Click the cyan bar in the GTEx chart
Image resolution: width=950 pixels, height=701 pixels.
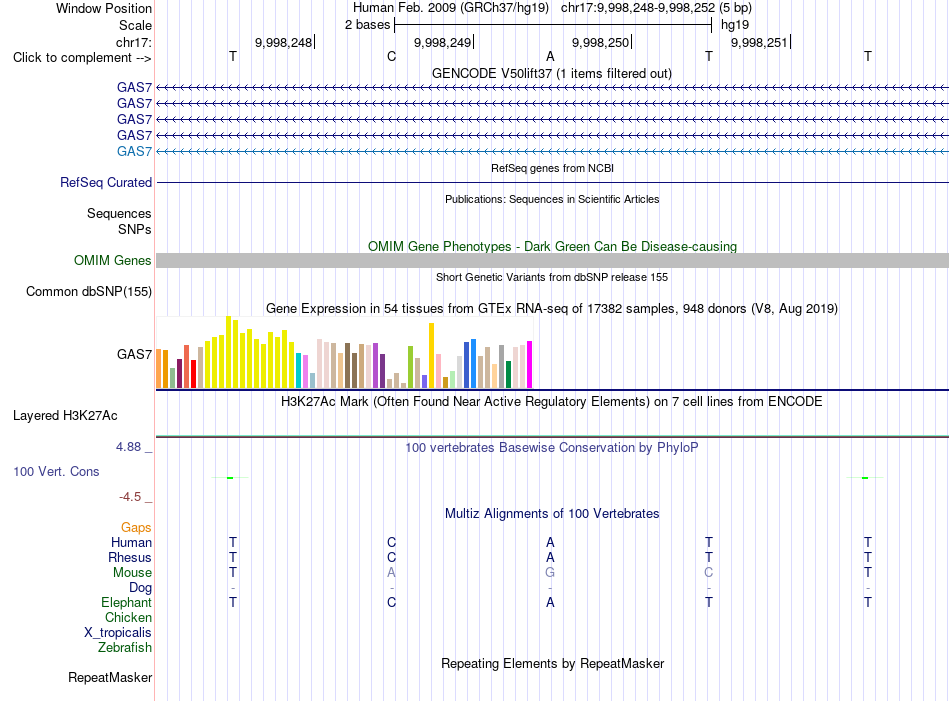tap(299, 370)
